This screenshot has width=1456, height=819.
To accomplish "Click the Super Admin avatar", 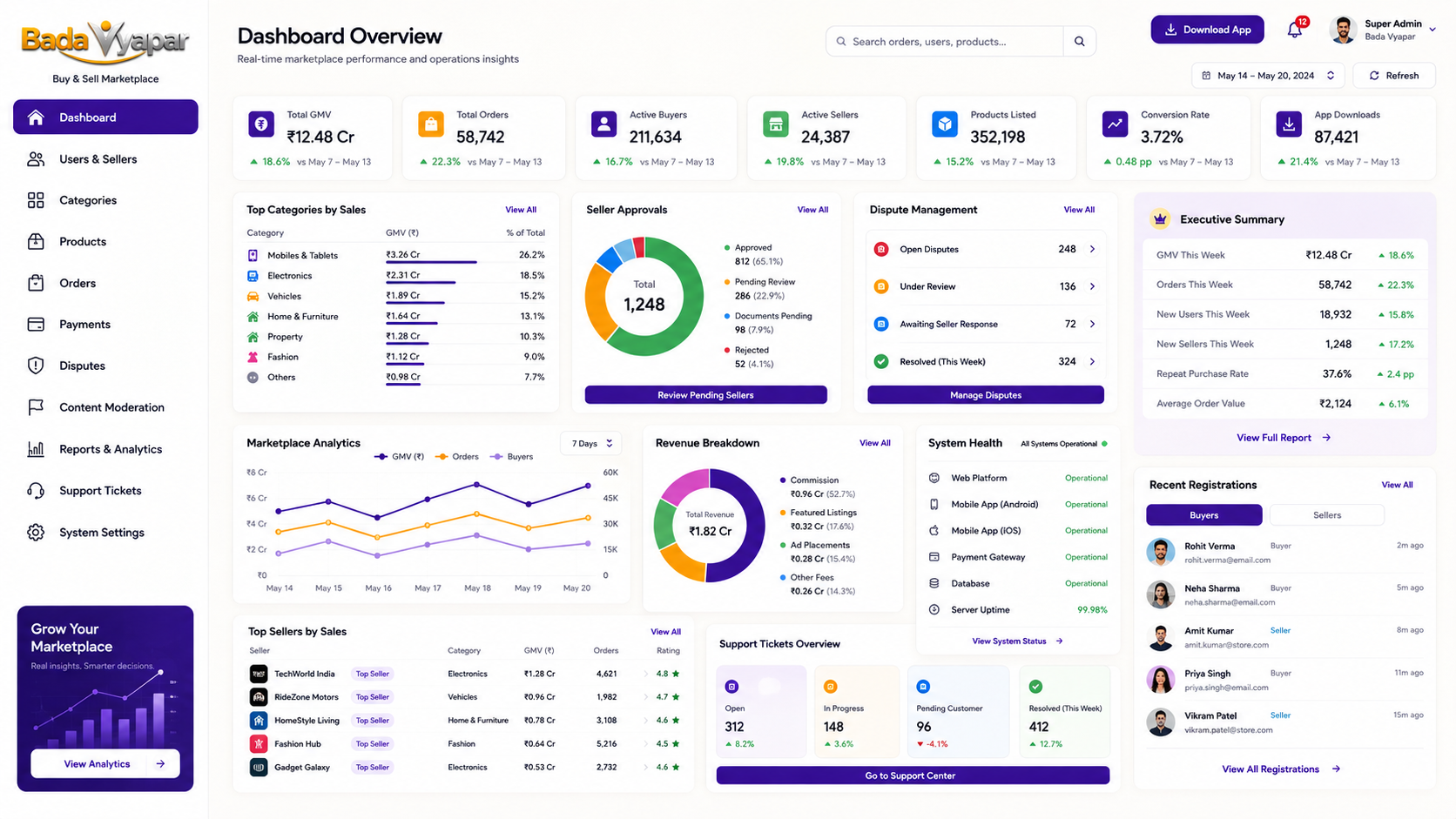I will 1344,30.
